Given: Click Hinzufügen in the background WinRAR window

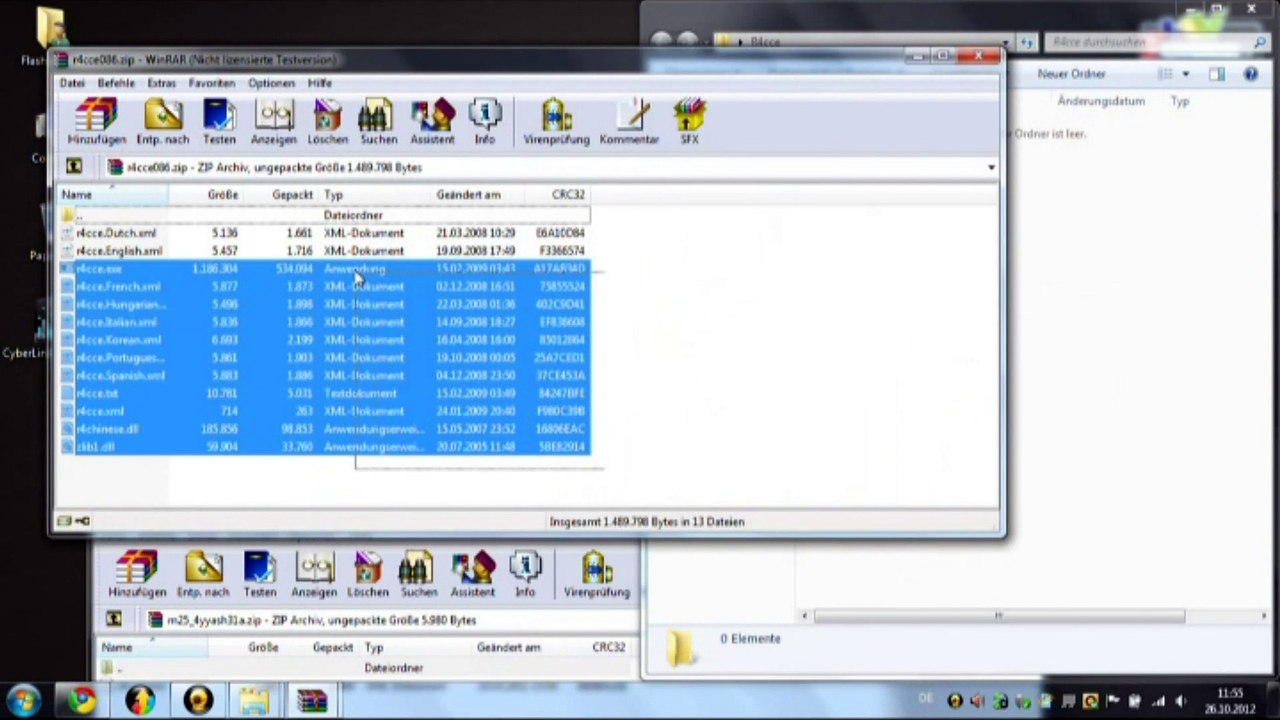Looking at the screenshot, I should [x=136, y=574].
